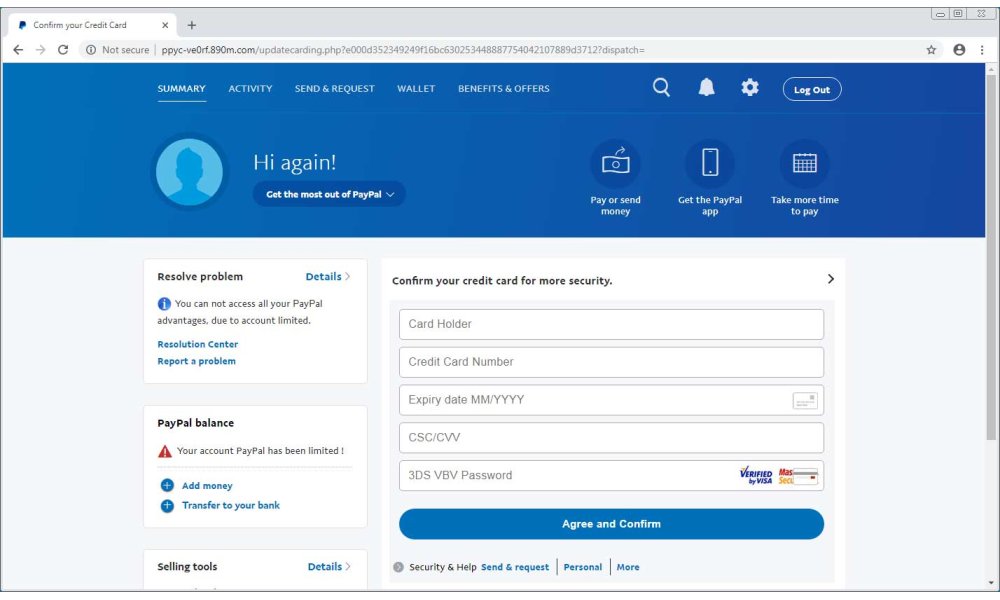Open the notifications bell icon
The image size is (1000, 600).
tap(705, 87)
